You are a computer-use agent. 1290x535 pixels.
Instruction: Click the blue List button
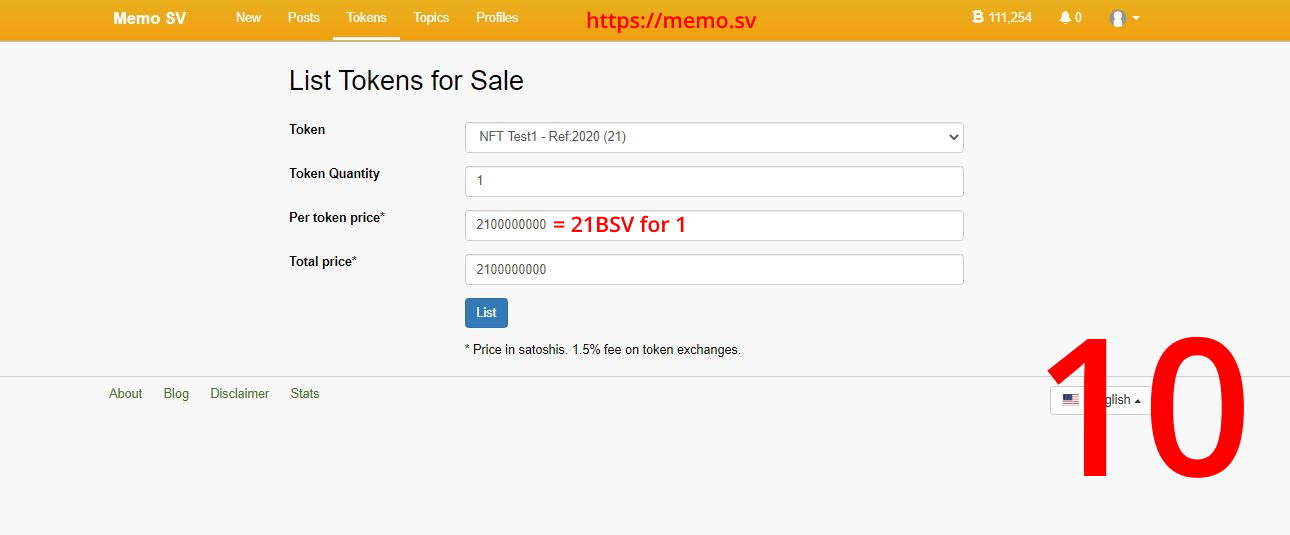point(486,313)
